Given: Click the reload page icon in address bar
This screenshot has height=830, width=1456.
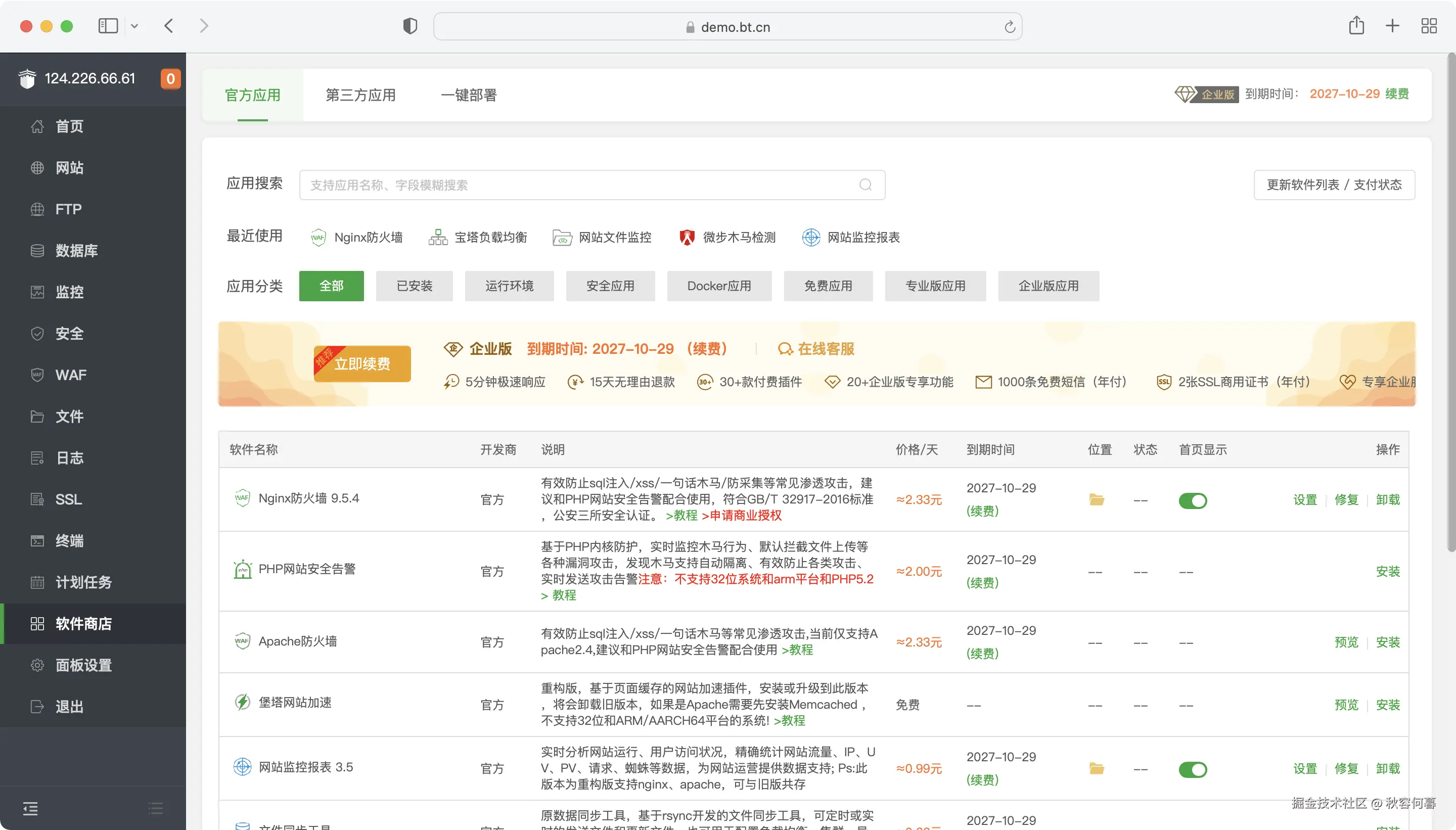Looking at the screenshot, I should [1009, 27].
